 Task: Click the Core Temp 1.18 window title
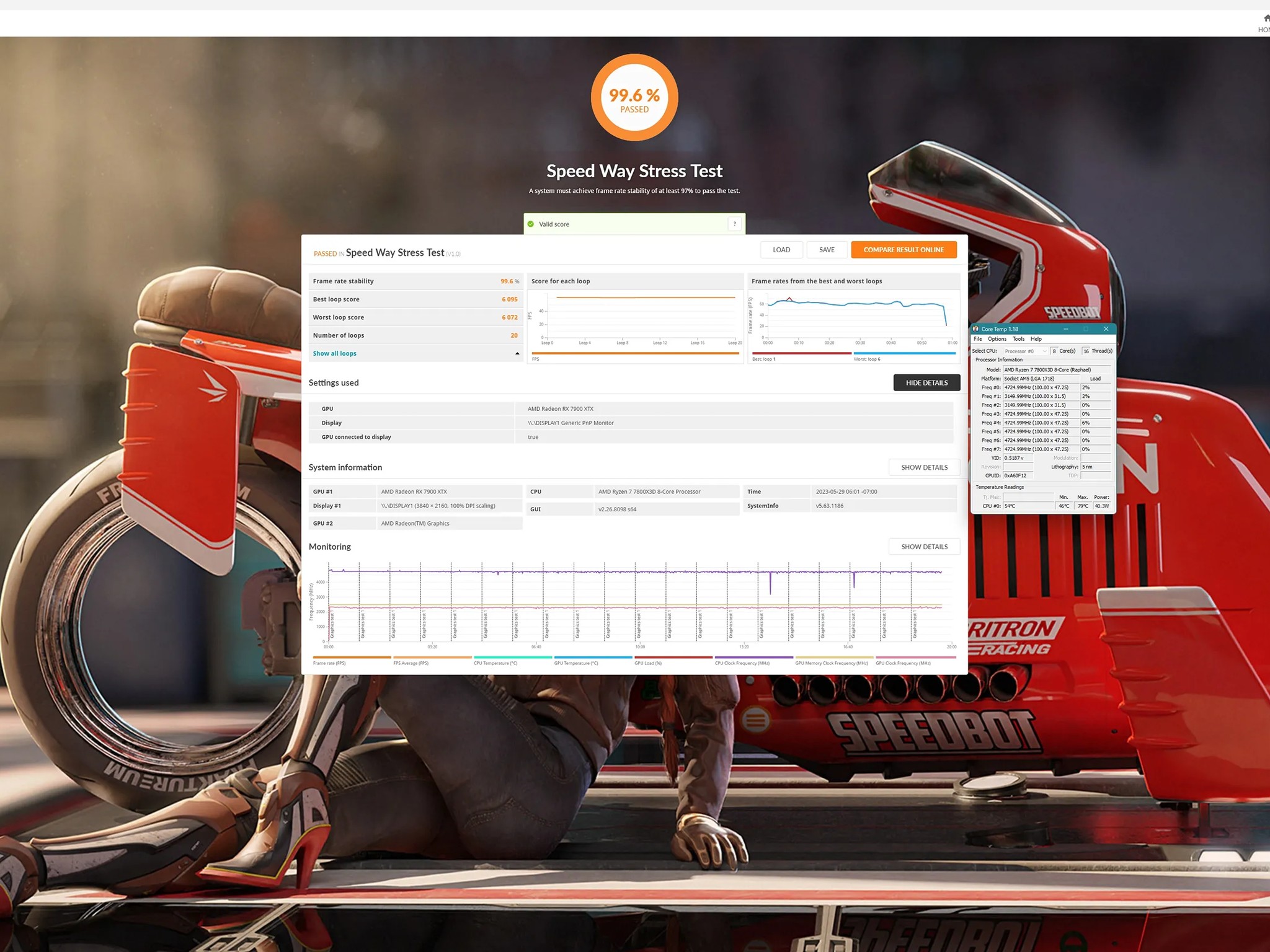click(x=1000, y=329)
